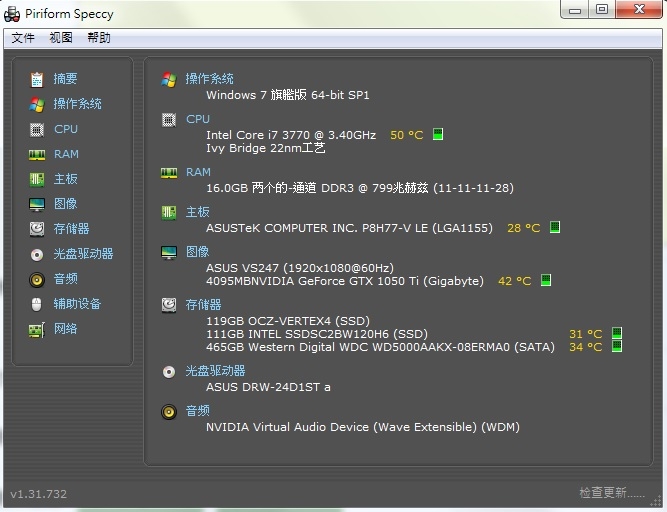Click the motherboard icon in sidebar
Image resolution: width=667 pixels, height=512 pixels.
pyautogui.click(x=37, y=179)
